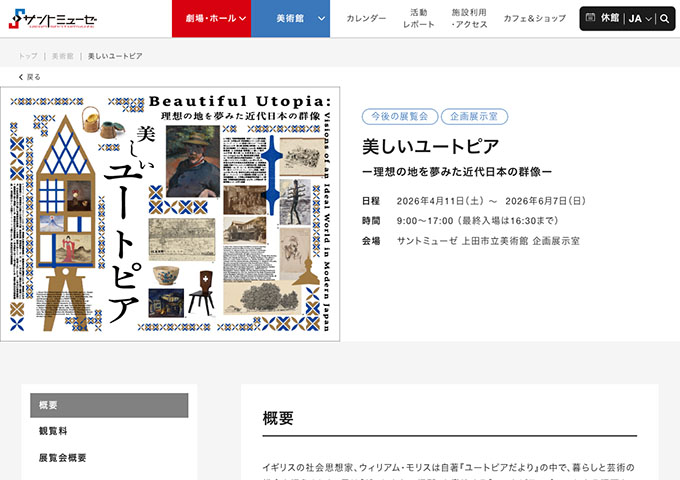
Task: Click the 休館 status label
Action: pos(610,18)
